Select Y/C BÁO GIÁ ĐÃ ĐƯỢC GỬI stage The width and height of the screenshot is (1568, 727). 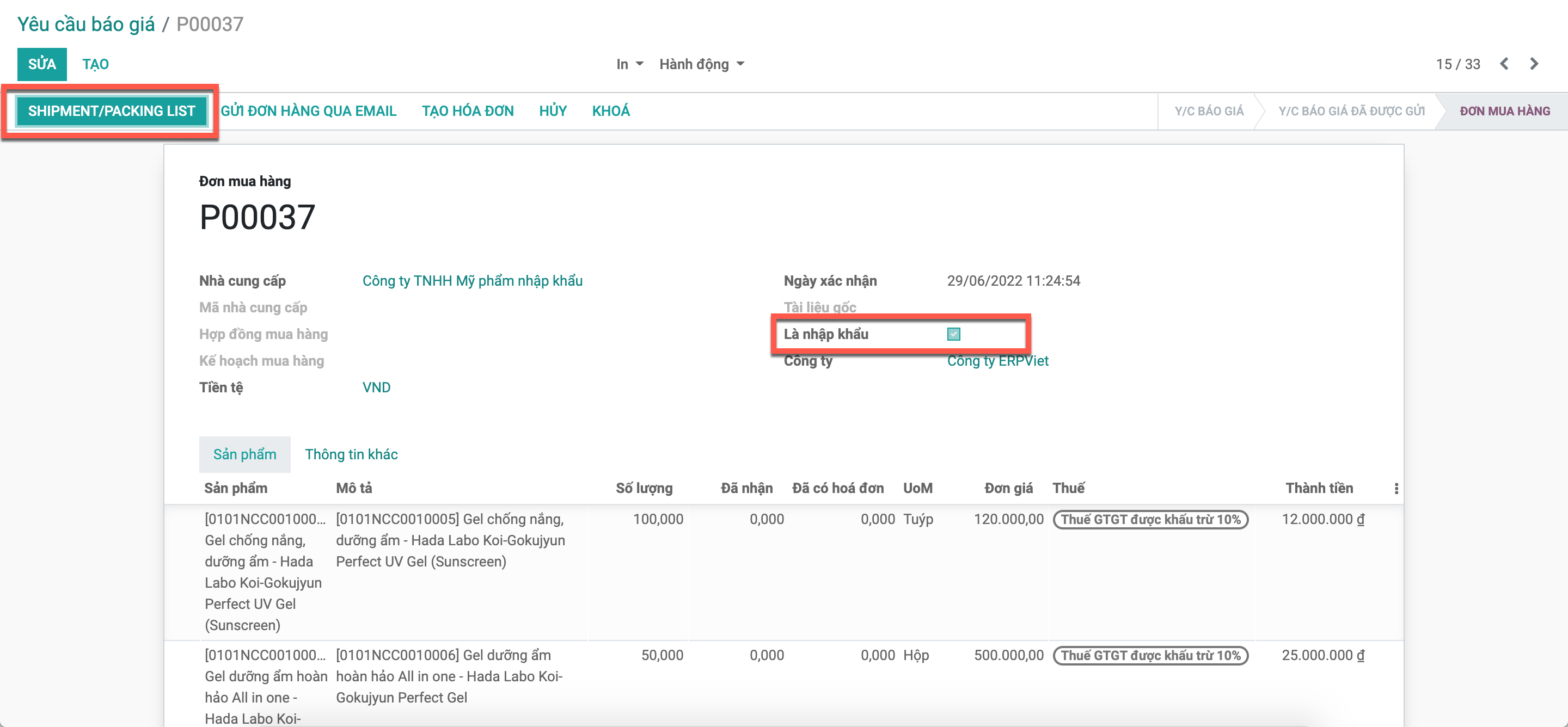click(1351, 112)
